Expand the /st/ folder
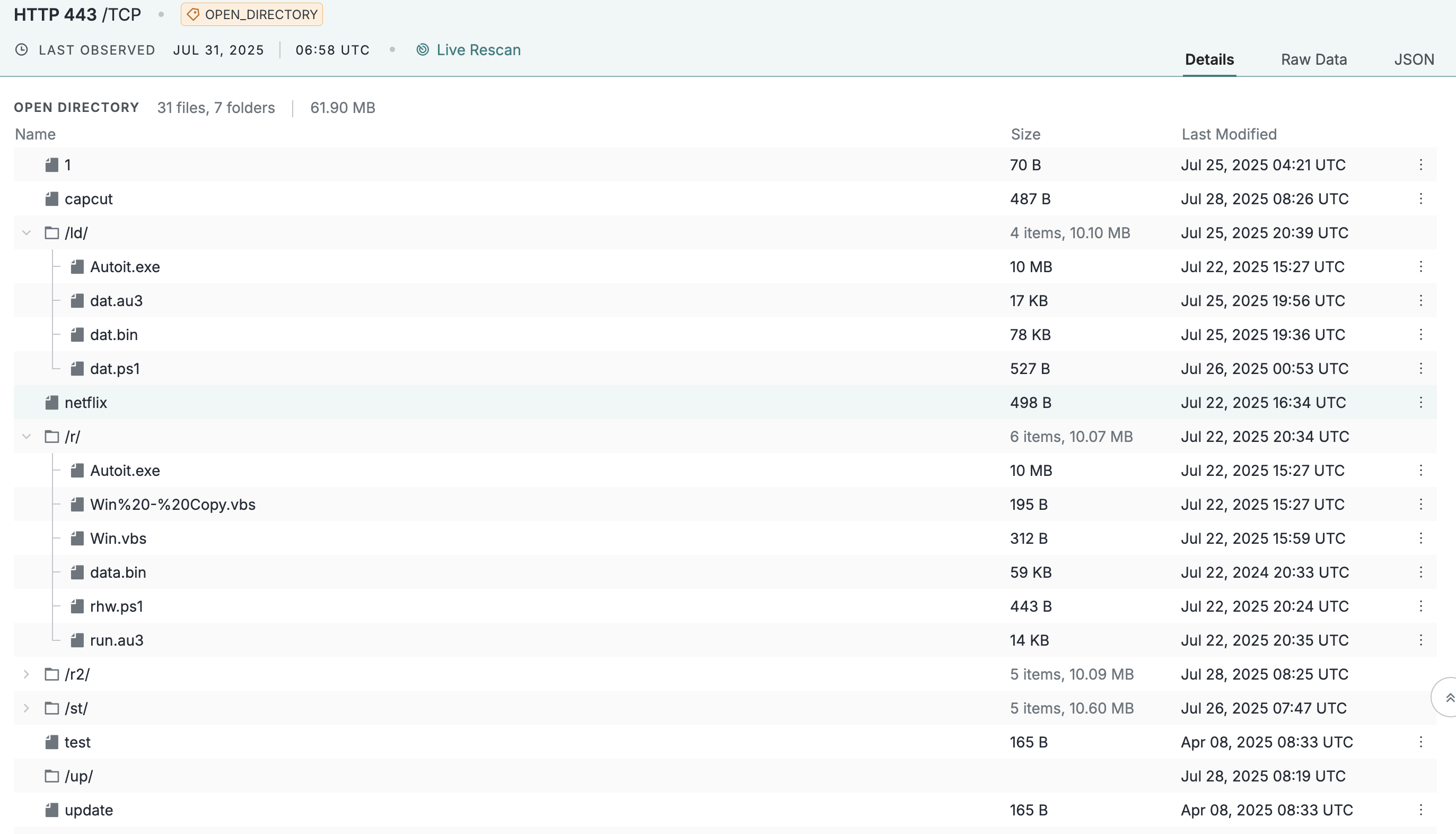The width and height of the screenshot is (1456, 834). [x=27, y=708]
